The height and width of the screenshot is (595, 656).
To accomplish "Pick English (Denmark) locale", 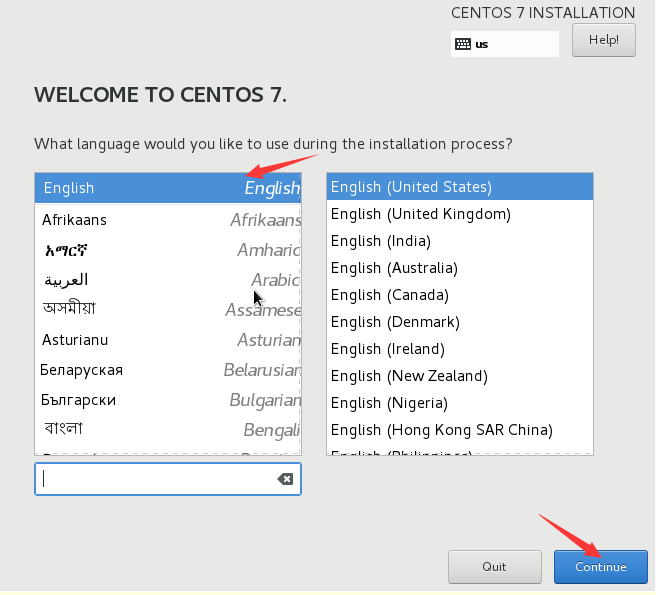I will pyautogui.click(x=460, y=322).
